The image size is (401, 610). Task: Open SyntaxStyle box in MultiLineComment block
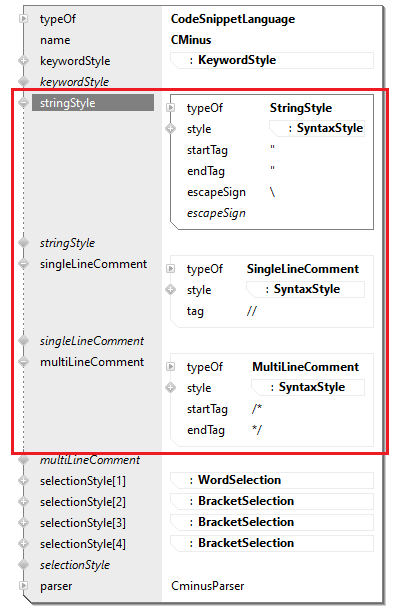pos(308,387)
